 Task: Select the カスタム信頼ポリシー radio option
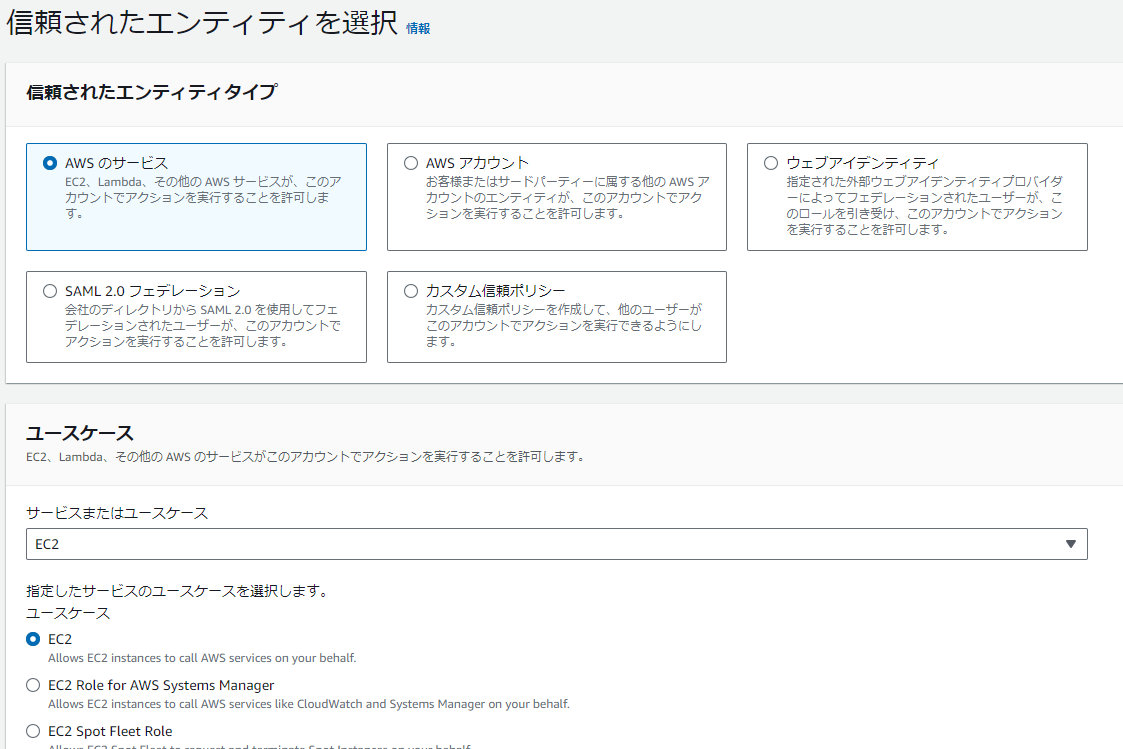coord(410,291)
